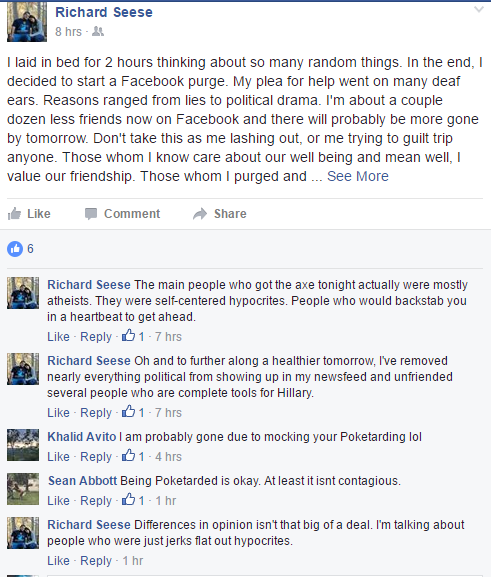Viewport: 491px width, 577px height.
Task: Click the thumbs-up count on Khalid Avito's comment
Action: (133, 456)
